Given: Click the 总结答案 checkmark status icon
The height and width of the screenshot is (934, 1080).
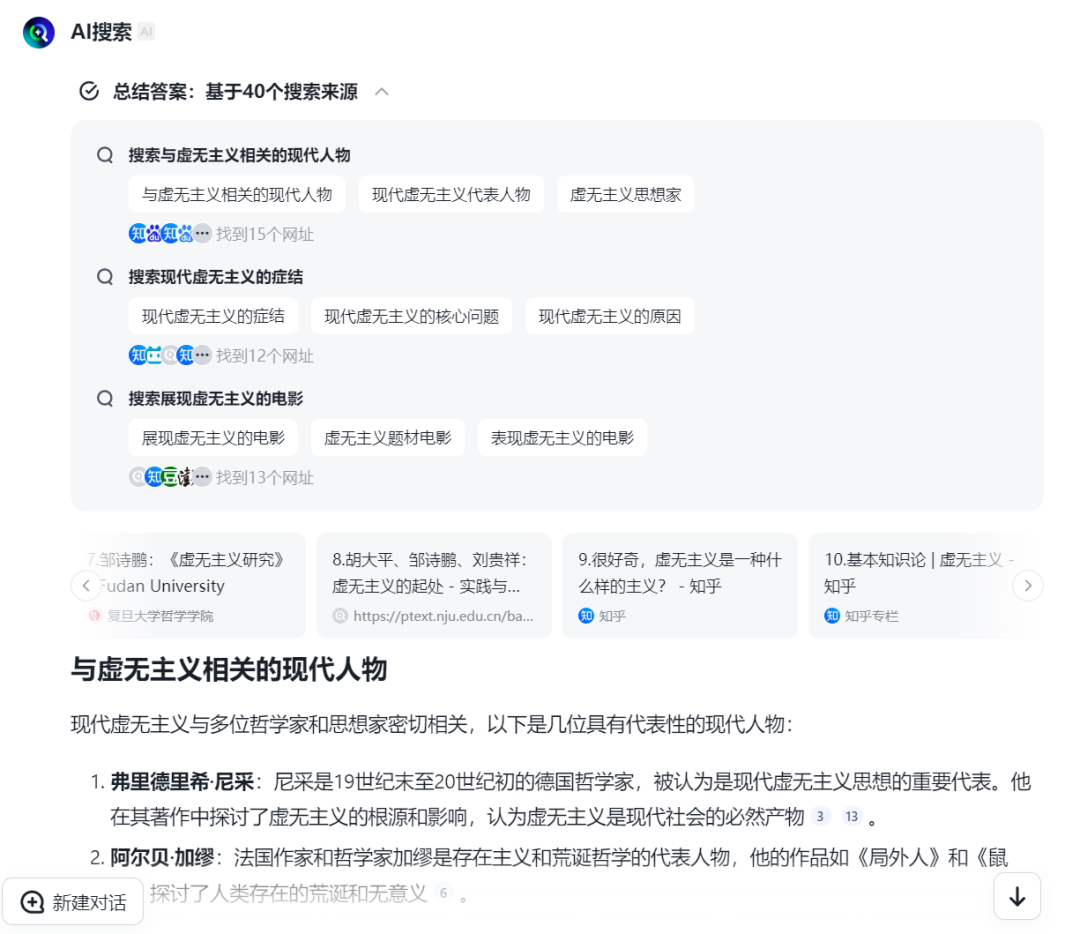Looking at the screenshot, I should click(90, 91).
